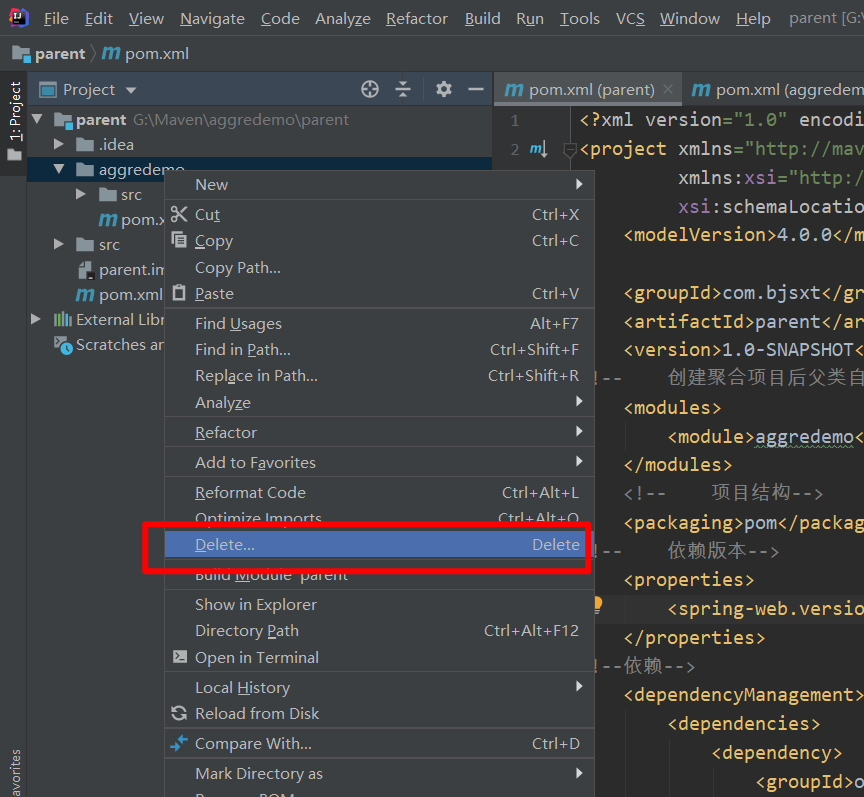Open the VCS menu

630,19
